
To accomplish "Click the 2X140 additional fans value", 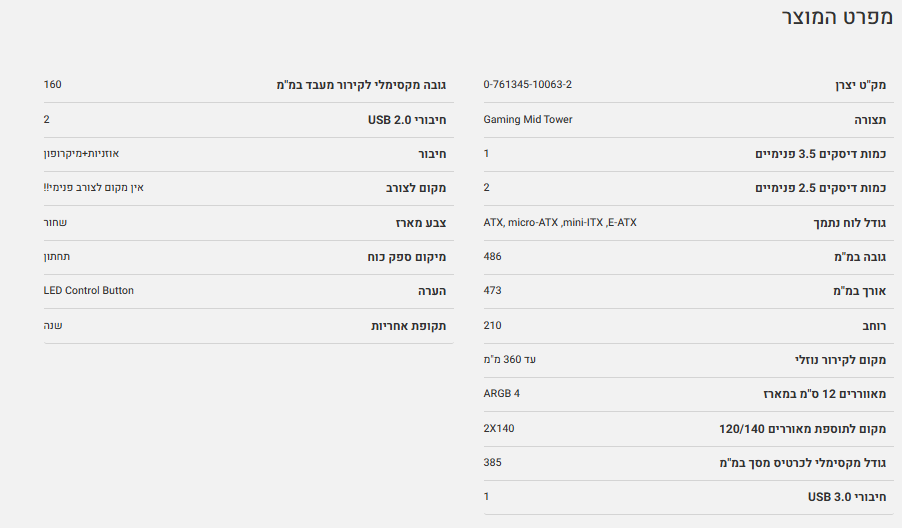I will click(499, 428).
